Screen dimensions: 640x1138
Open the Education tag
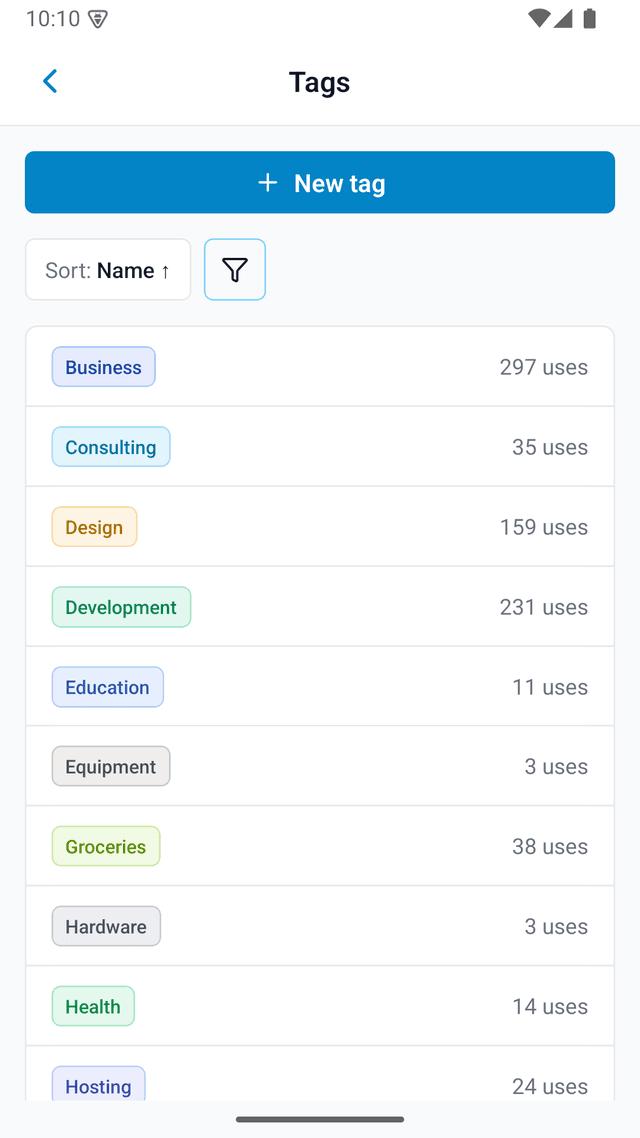click(107, 687)
